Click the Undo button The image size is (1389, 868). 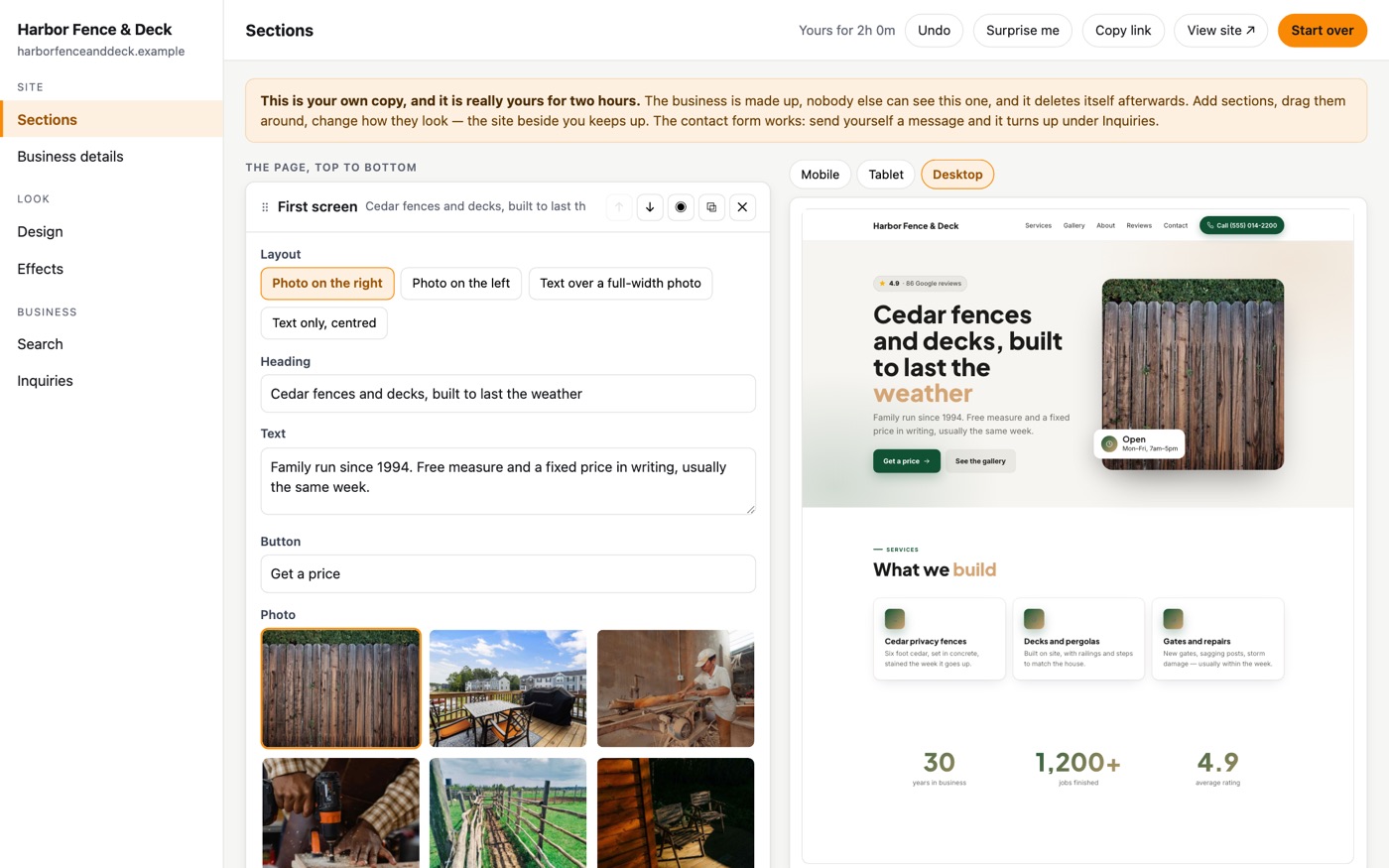coord(934,31)
